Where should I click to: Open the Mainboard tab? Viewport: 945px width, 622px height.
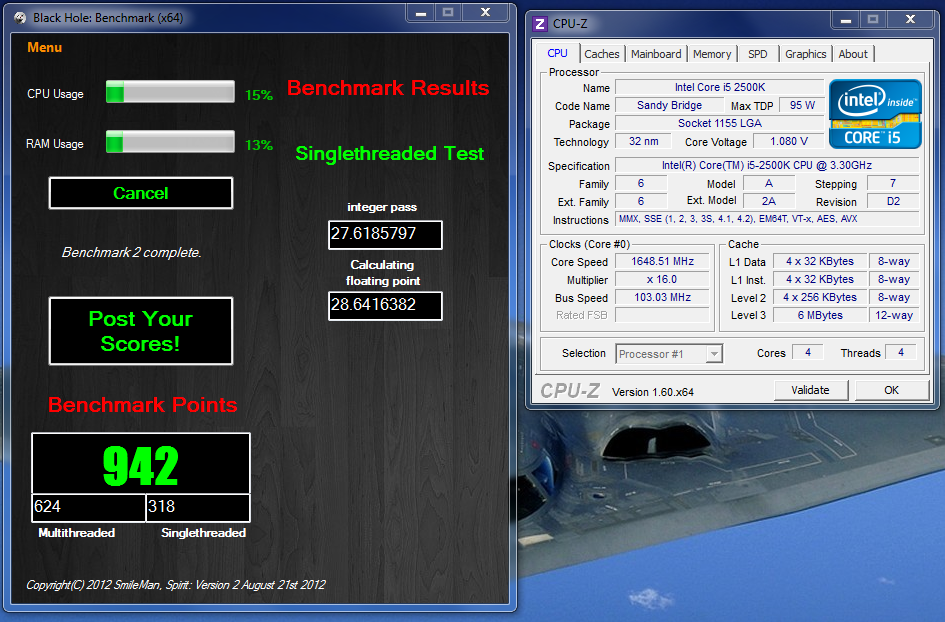pos(656,54)
